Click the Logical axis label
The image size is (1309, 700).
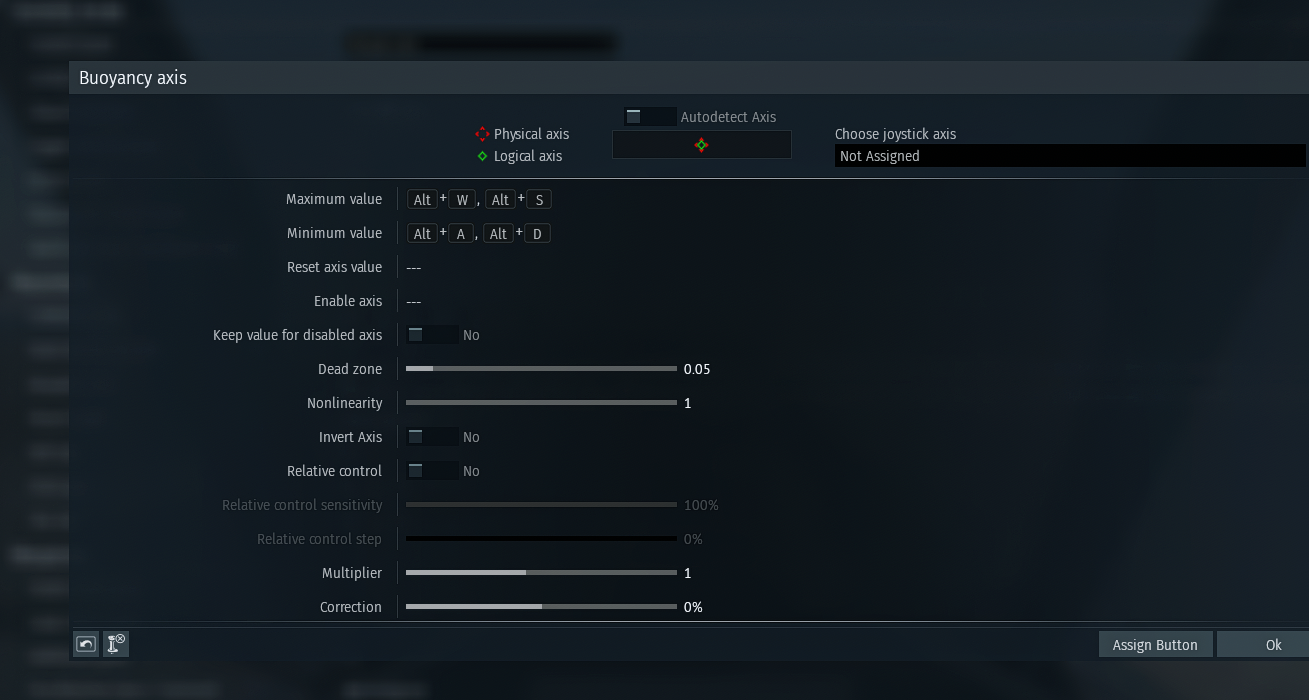pyautogui.click(x=527, y=156)
